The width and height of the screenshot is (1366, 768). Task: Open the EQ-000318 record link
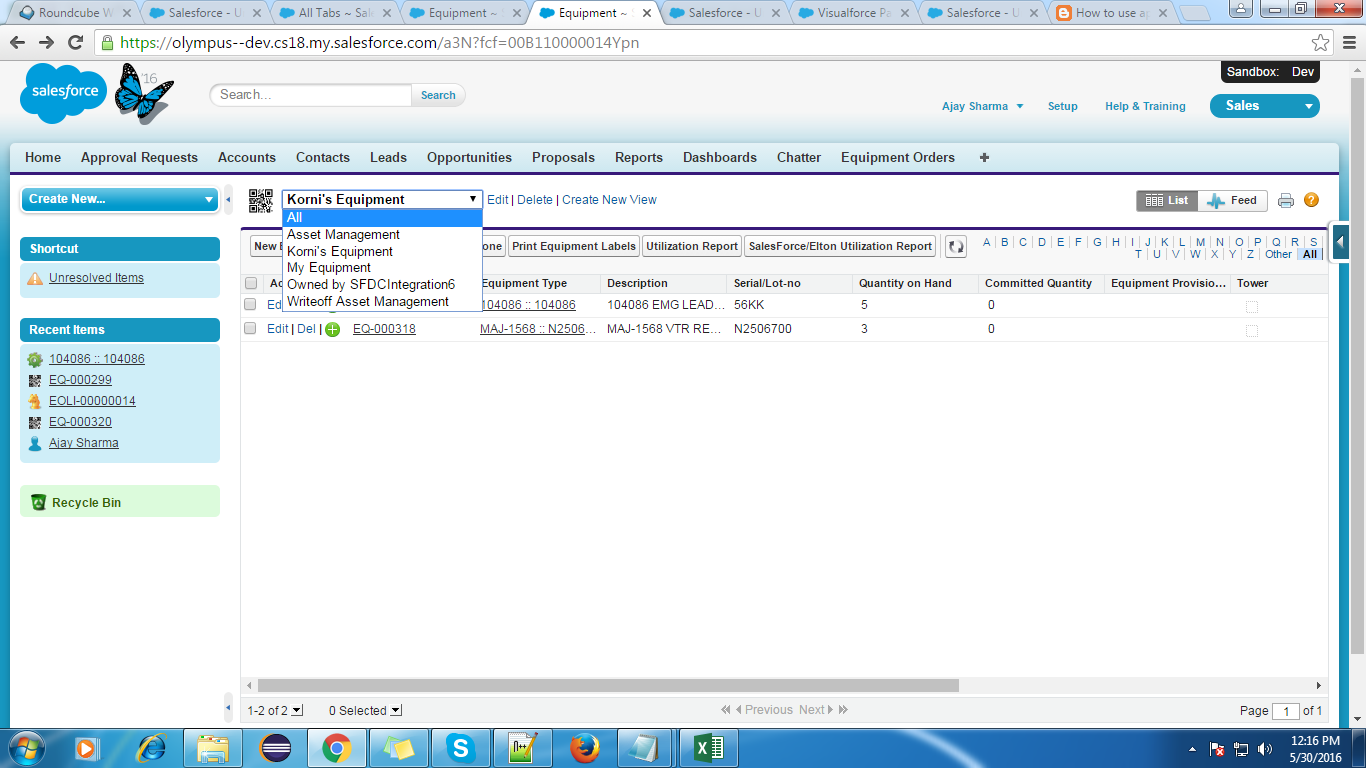[384, 329]
